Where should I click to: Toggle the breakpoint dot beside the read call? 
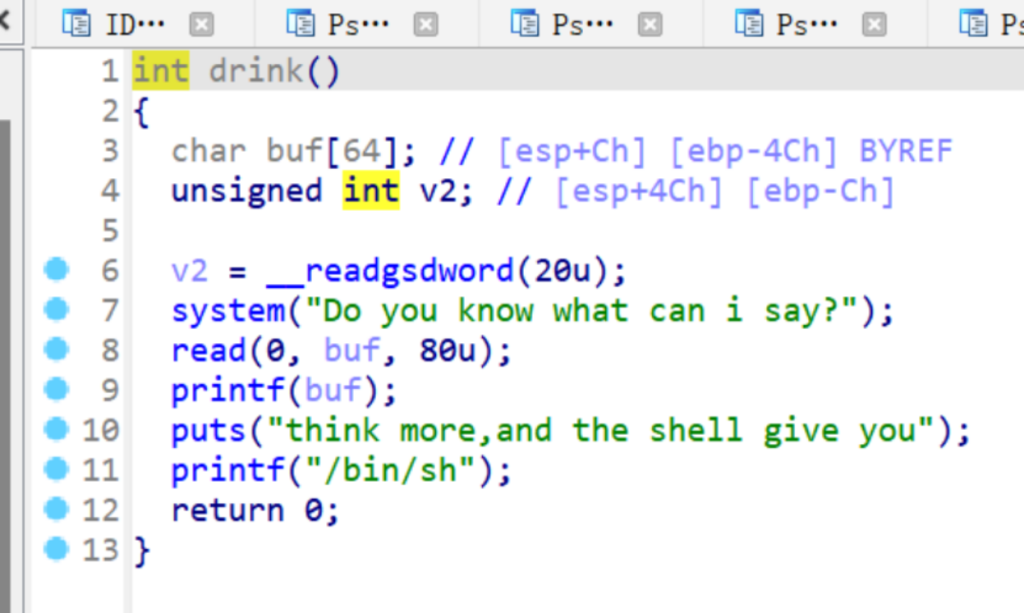click(57, 349)
